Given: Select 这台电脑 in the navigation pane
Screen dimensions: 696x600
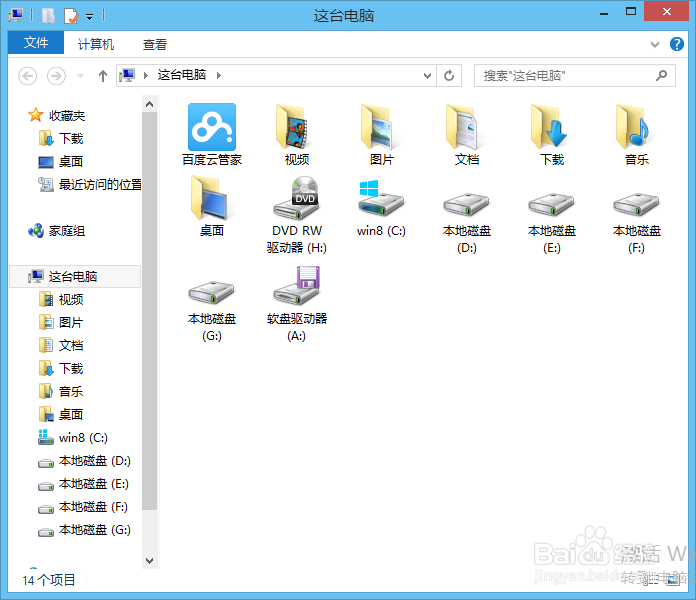Looking at the screenshot, I should click(75, 276).
